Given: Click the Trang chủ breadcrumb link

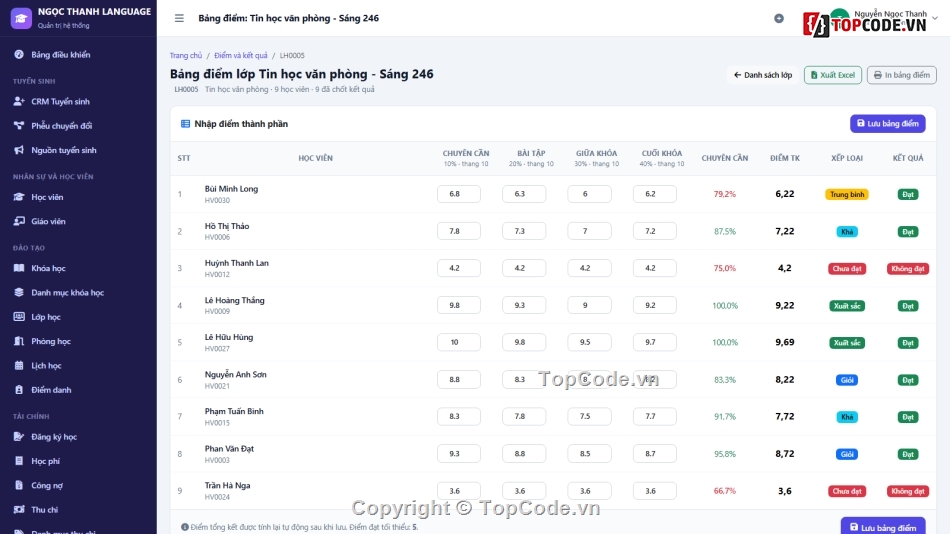Looking at the screenshot, I should tap(185, 55).
